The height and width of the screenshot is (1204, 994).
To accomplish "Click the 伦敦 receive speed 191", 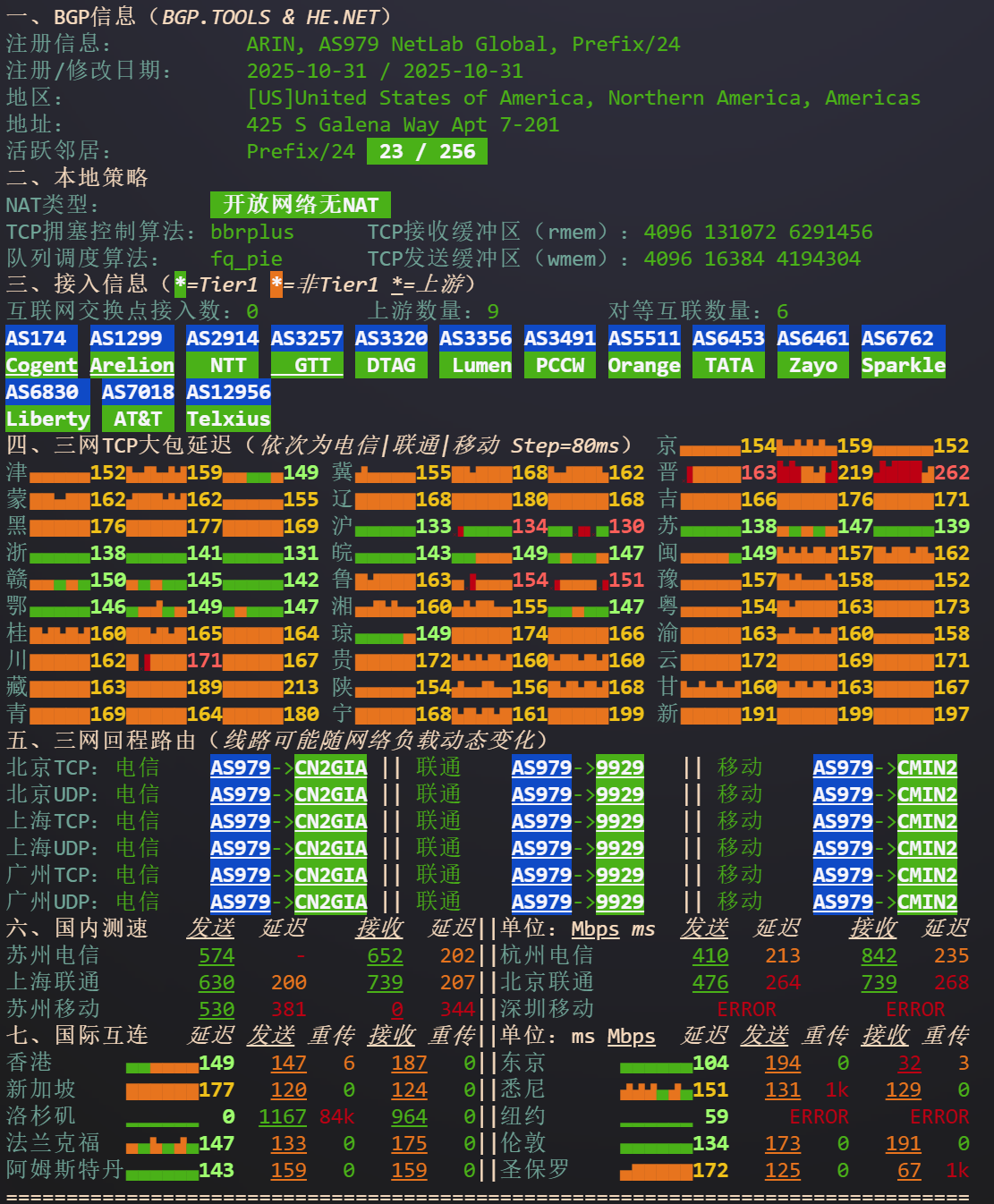I will [903, 1143].
